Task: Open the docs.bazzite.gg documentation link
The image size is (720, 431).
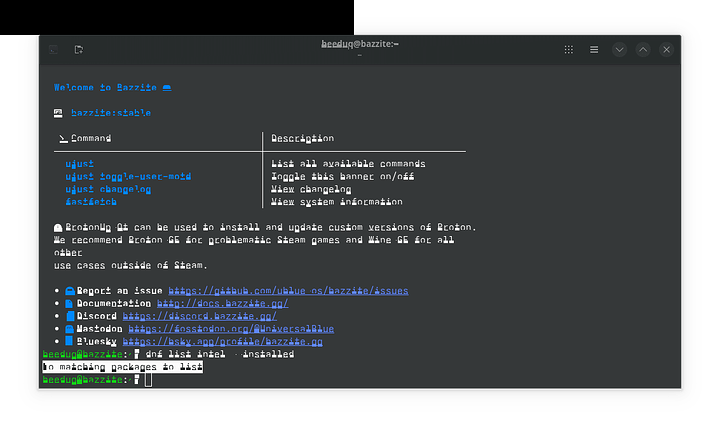Action: coord(223,303)
